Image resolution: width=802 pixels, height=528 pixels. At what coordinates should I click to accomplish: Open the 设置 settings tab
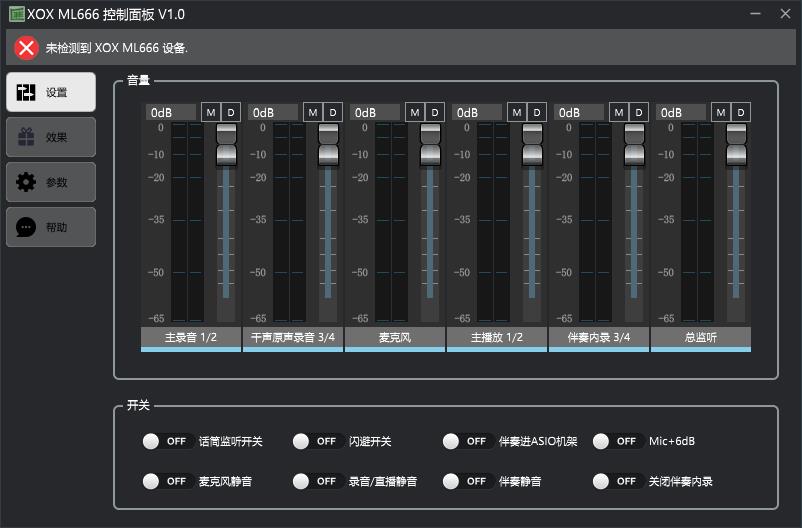pos(51,92)
